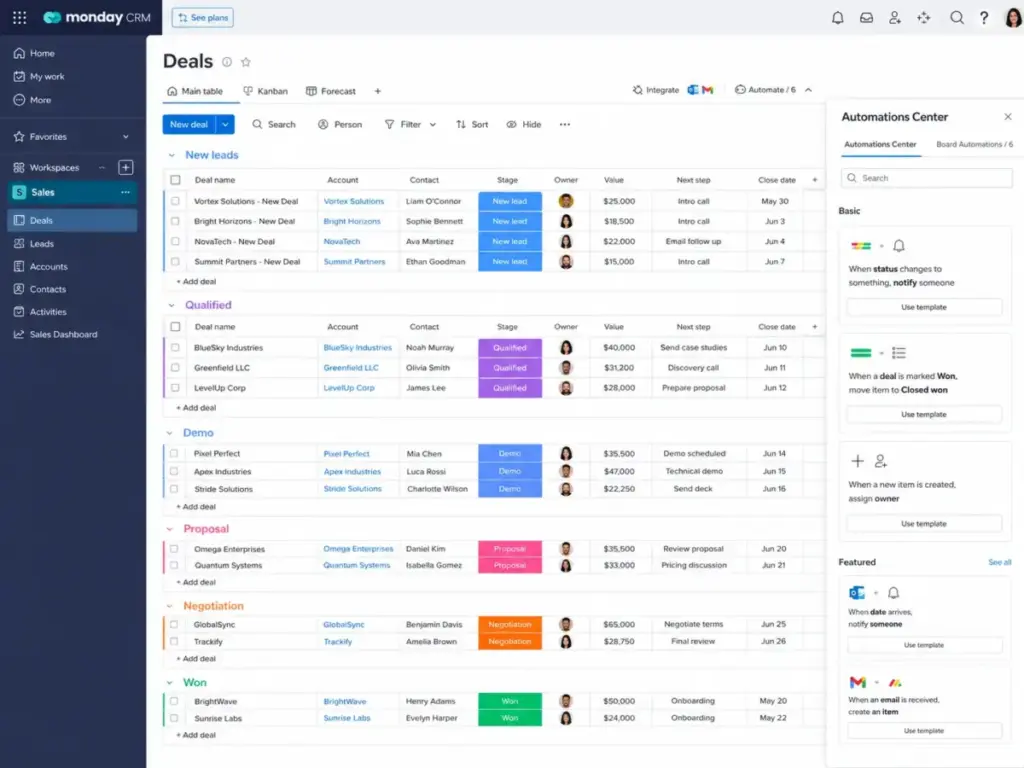Click See all featured automations
The height and width of the screenshot is (768, 1024).
999,562
